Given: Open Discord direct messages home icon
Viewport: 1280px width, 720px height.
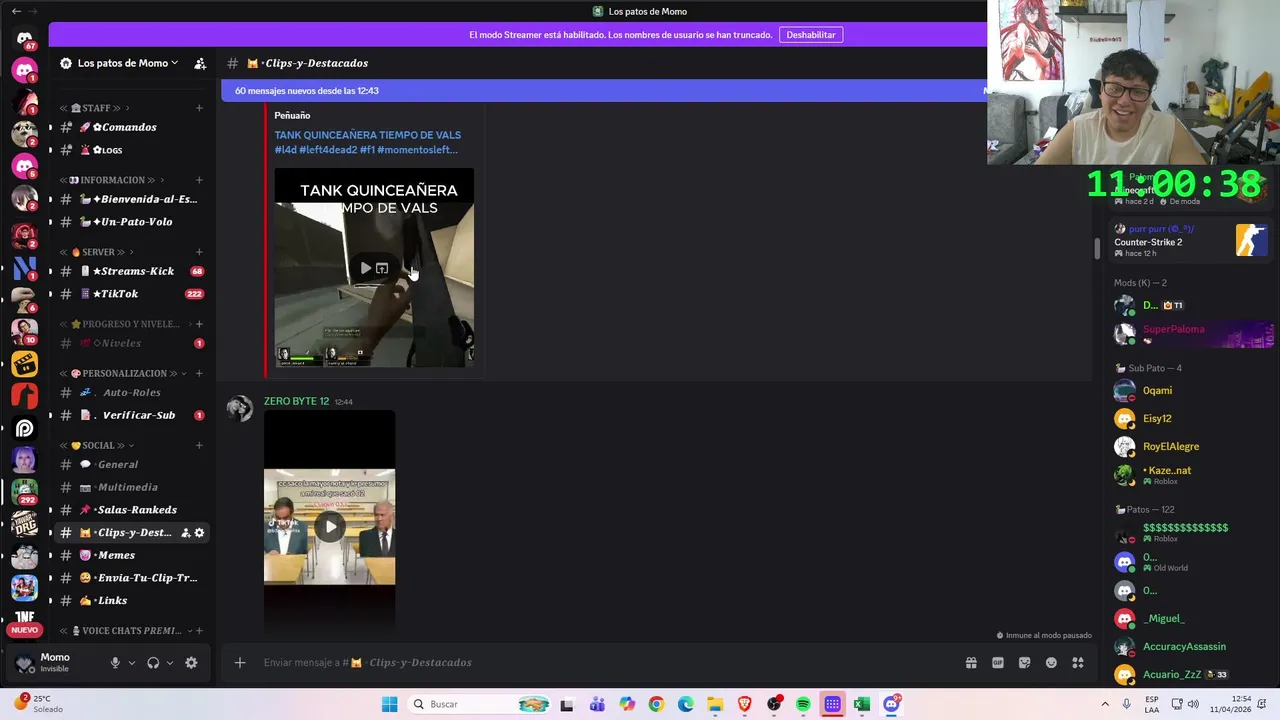Looking at the screenshot, I should pos(24,38).
